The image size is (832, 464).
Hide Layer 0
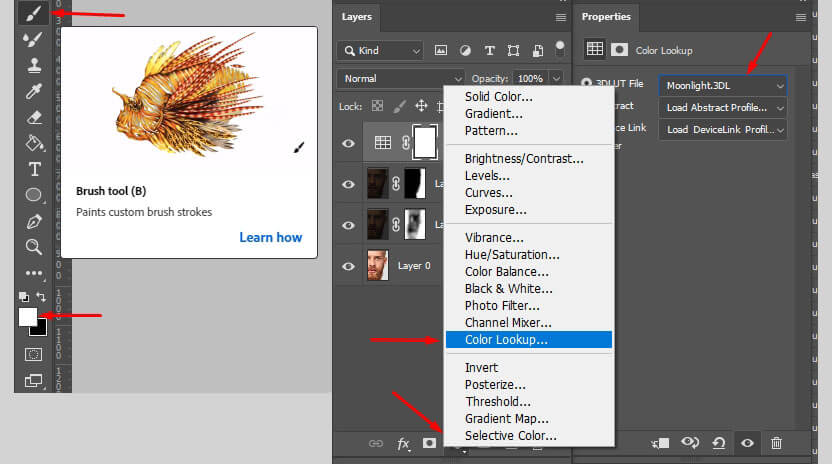coord(348,266)
